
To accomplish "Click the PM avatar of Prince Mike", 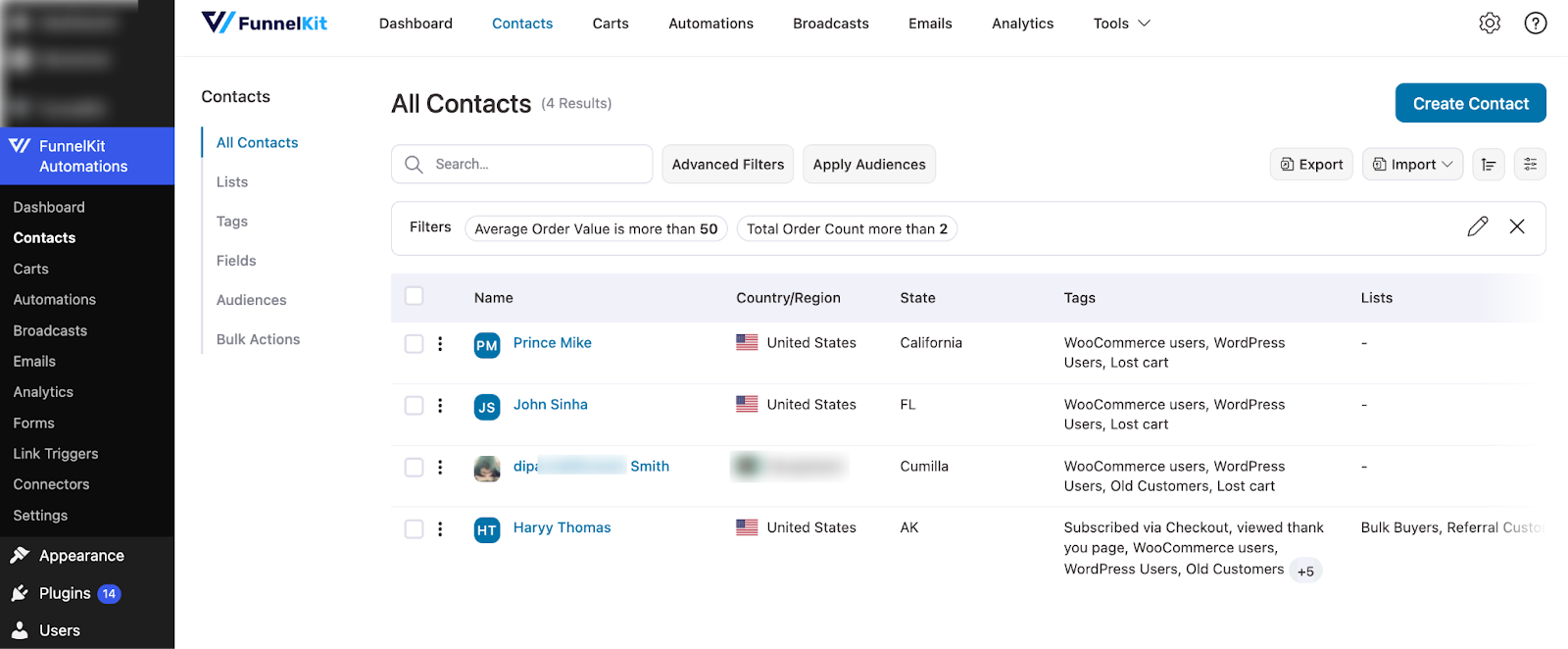I will [487, 345].
